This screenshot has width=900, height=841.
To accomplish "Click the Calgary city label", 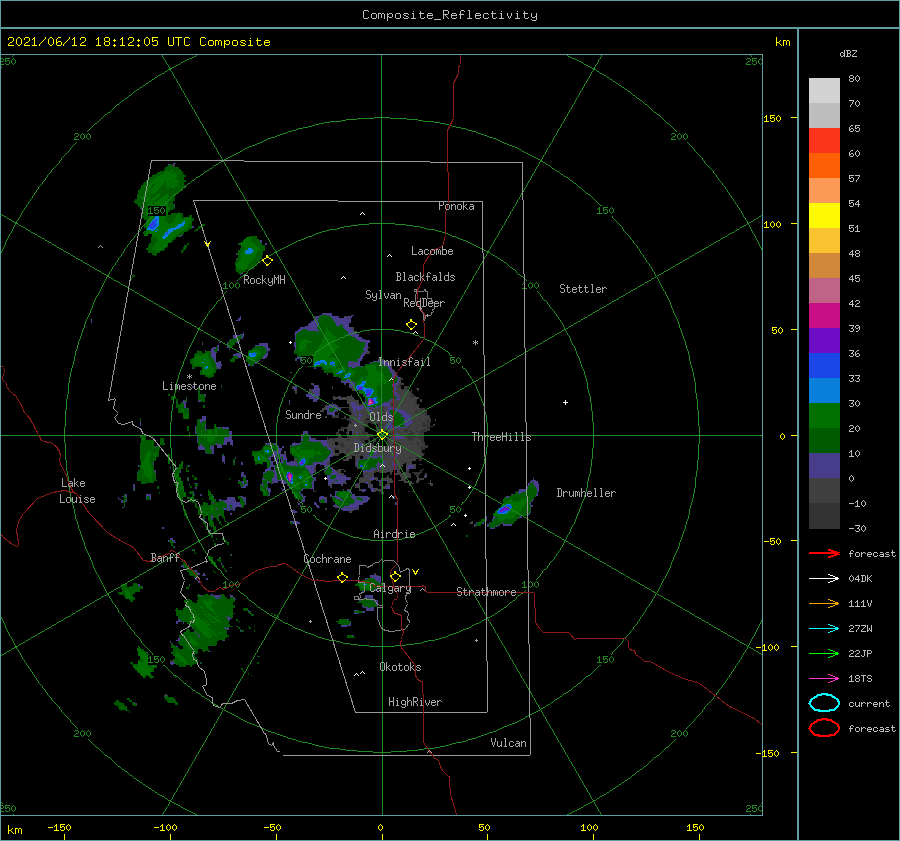I will tap(390, 588).
